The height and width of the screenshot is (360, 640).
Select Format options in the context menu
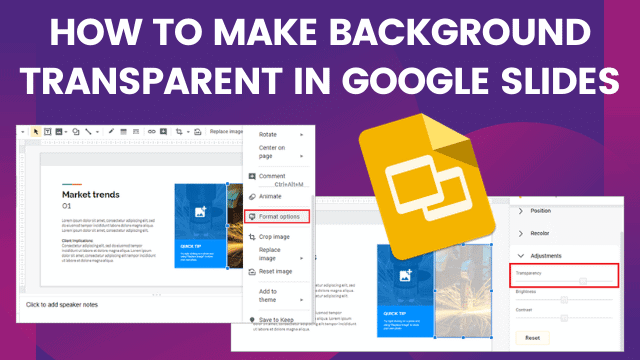coord(277,216)
